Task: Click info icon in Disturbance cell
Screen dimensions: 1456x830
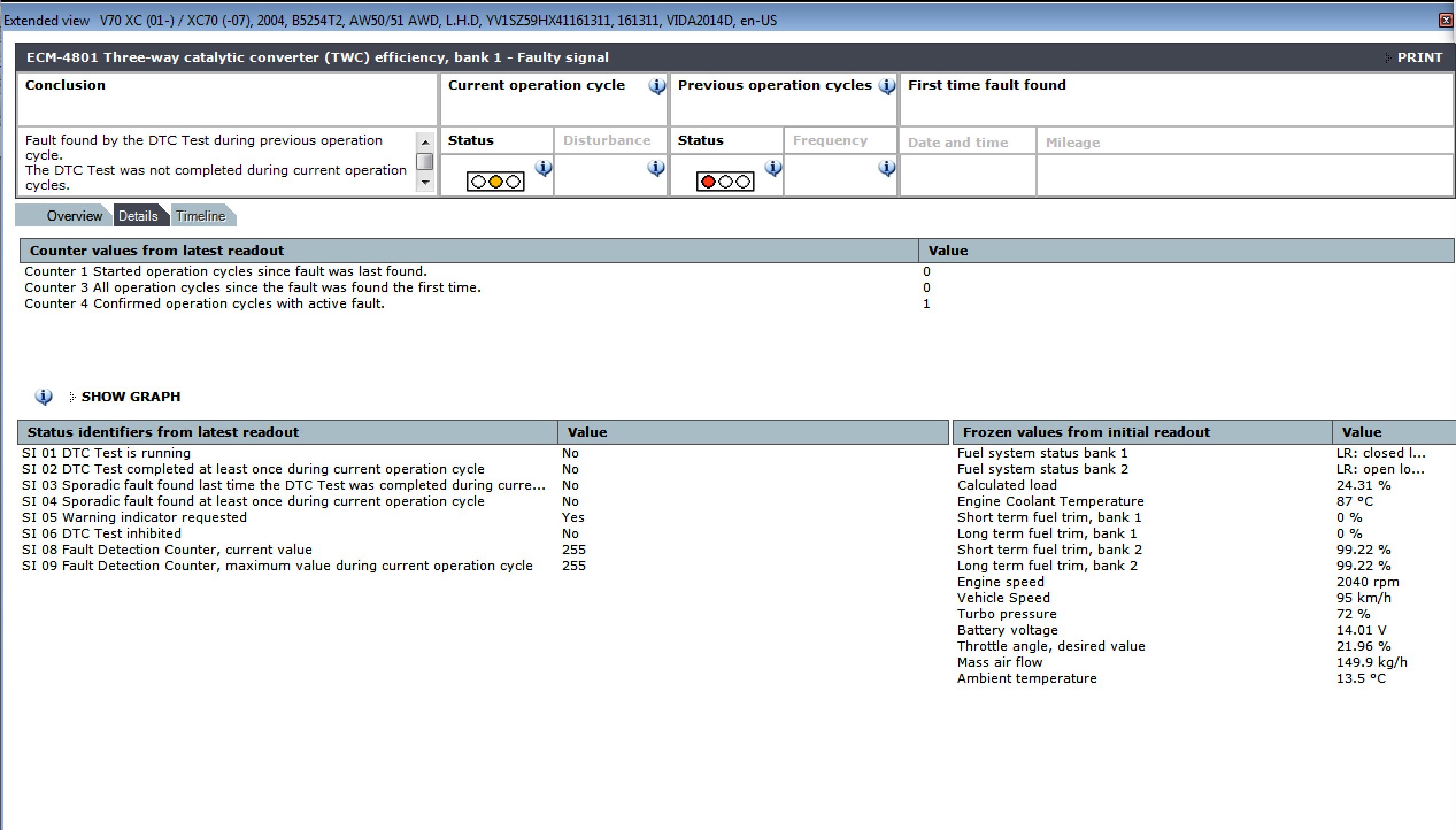Action: tap(656, 168)
